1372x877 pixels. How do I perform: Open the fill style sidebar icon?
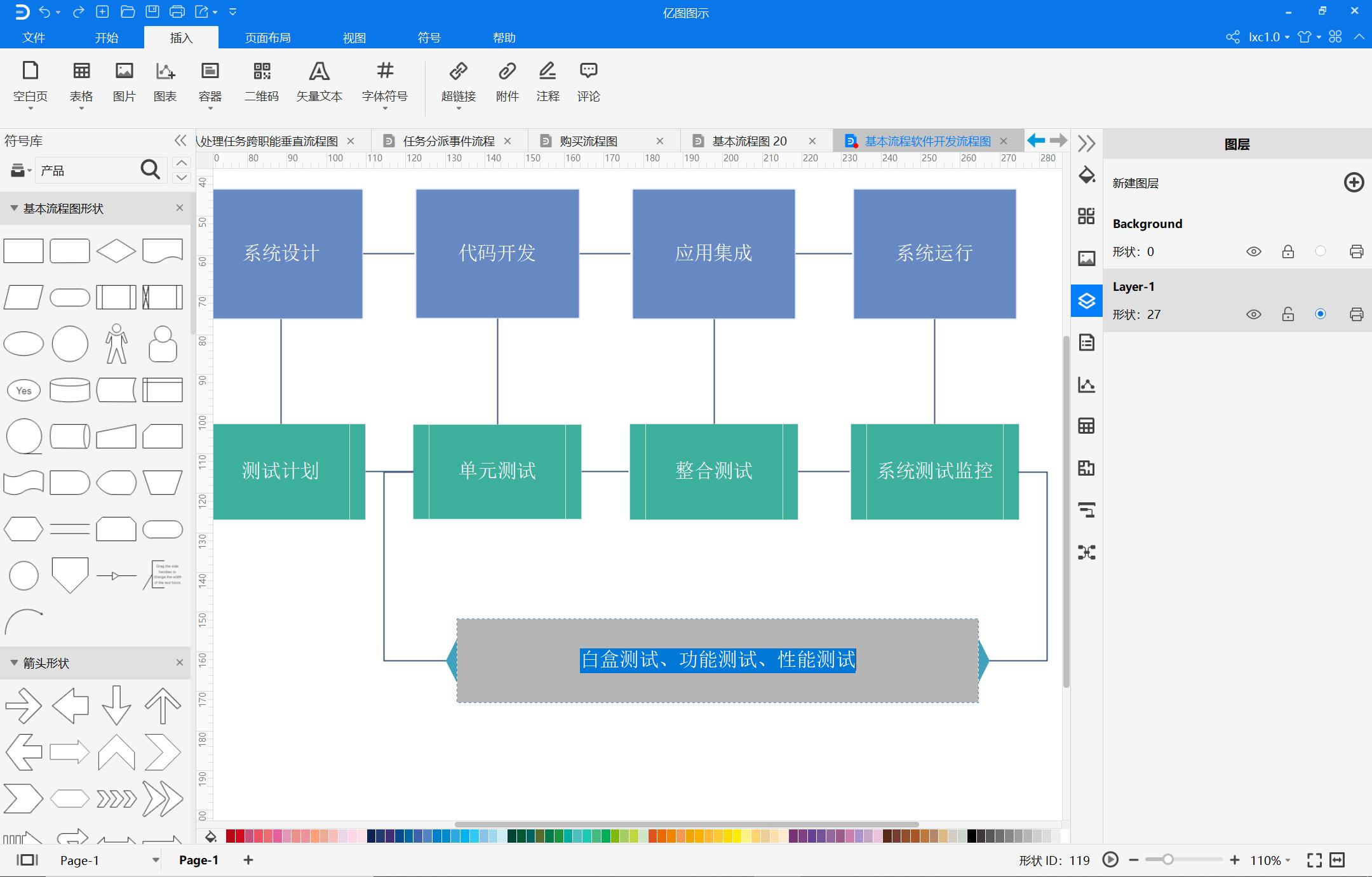(1086, 175)
